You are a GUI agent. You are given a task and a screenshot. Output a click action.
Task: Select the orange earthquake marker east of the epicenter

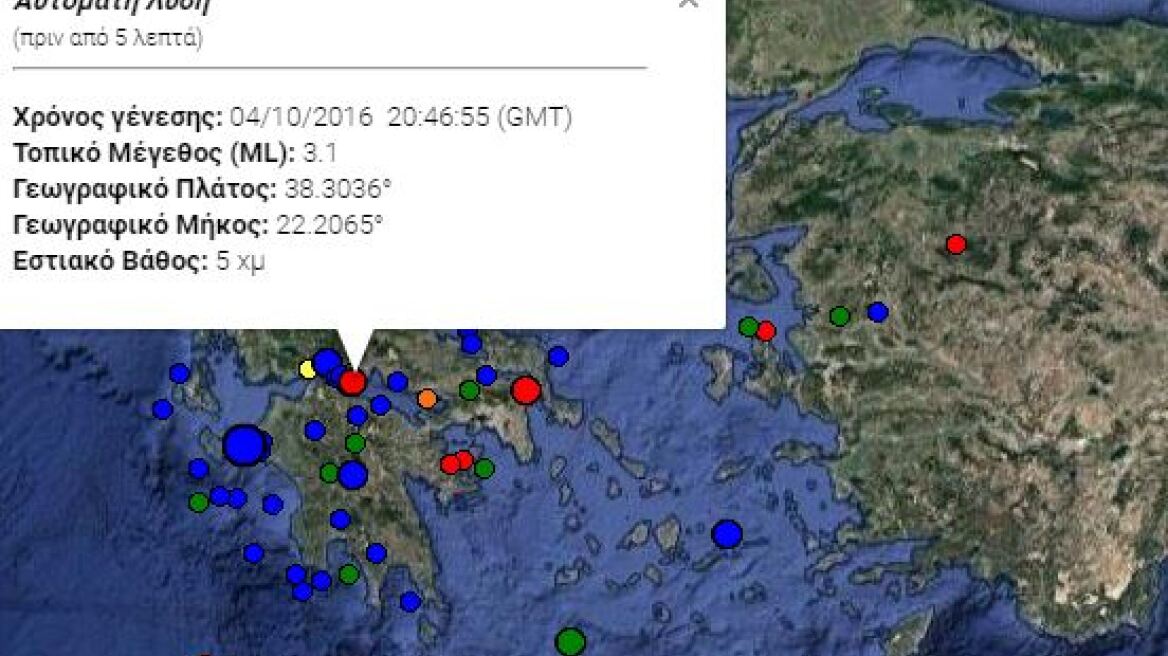[x=426, y=399]
